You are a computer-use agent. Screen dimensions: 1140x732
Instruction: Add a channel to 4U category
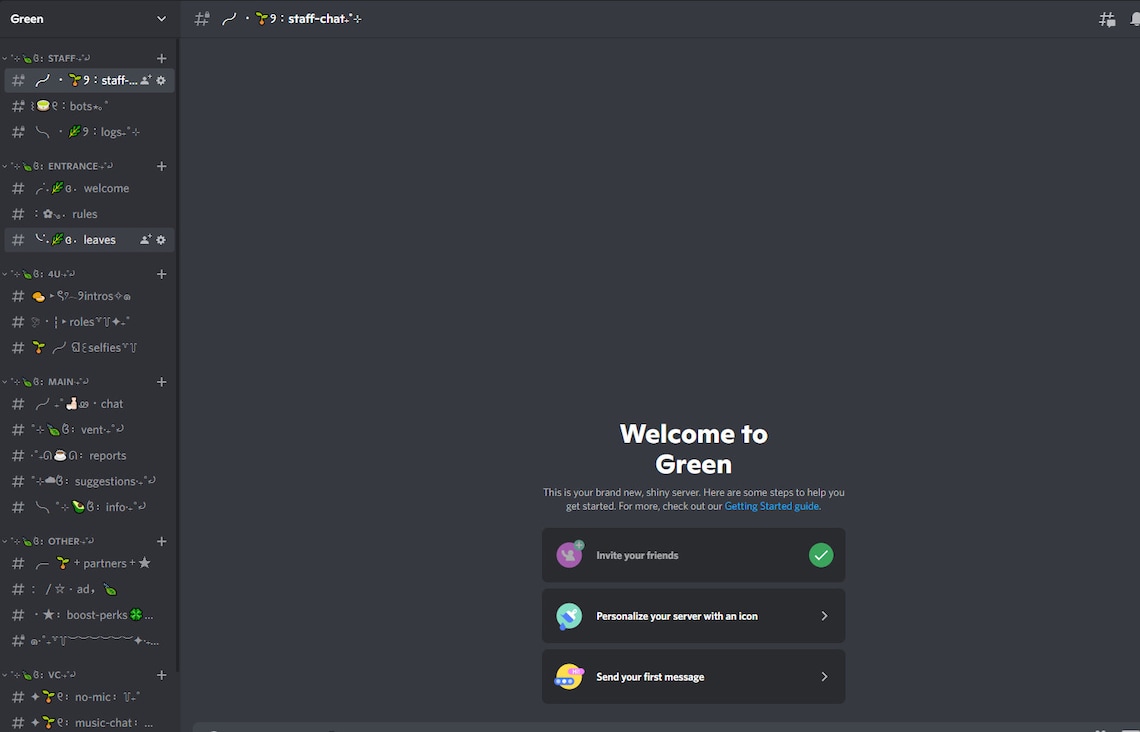tap(161, 274)
